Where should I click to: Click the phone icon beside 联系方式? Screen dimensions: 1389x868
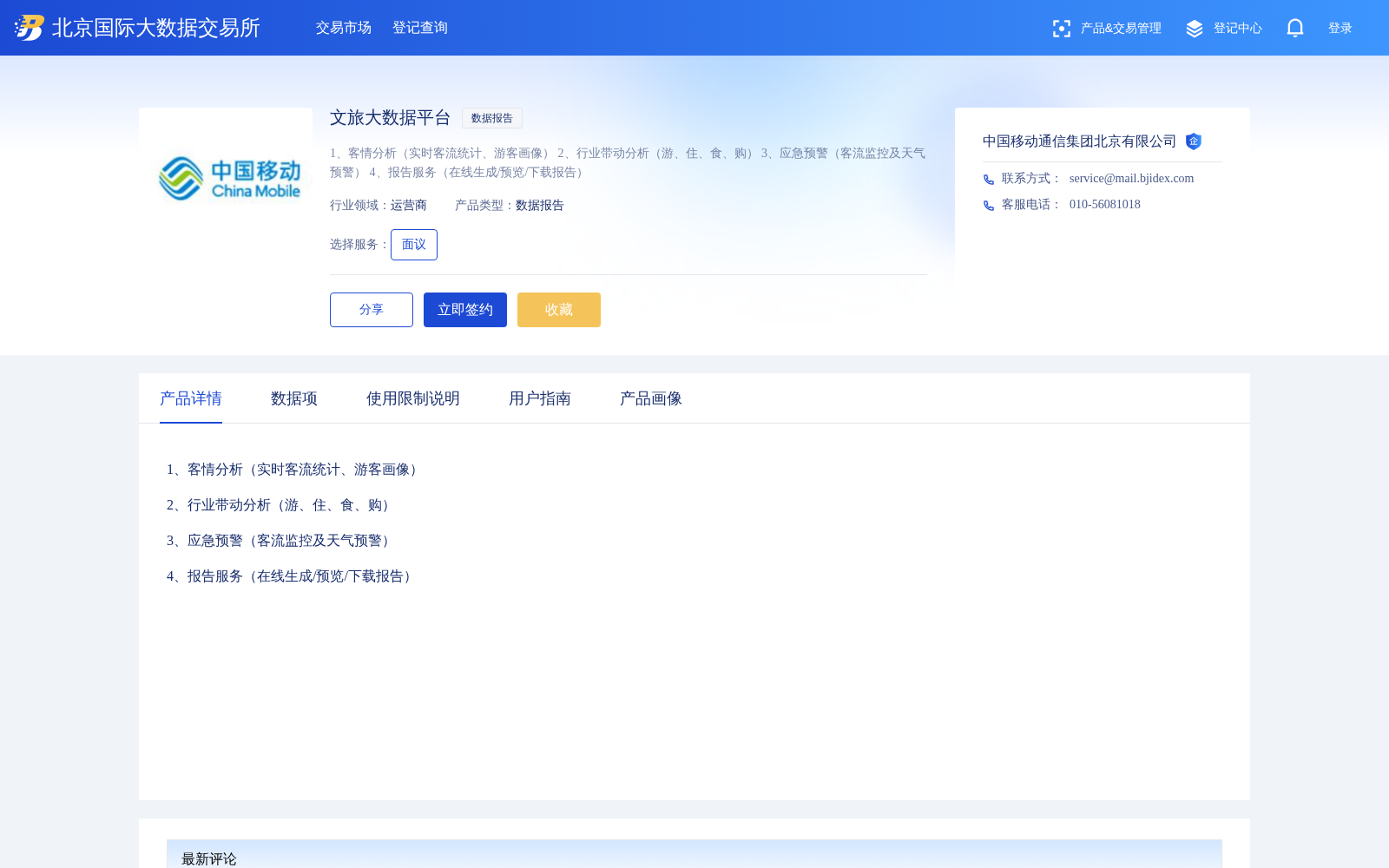tap(989, 179)
